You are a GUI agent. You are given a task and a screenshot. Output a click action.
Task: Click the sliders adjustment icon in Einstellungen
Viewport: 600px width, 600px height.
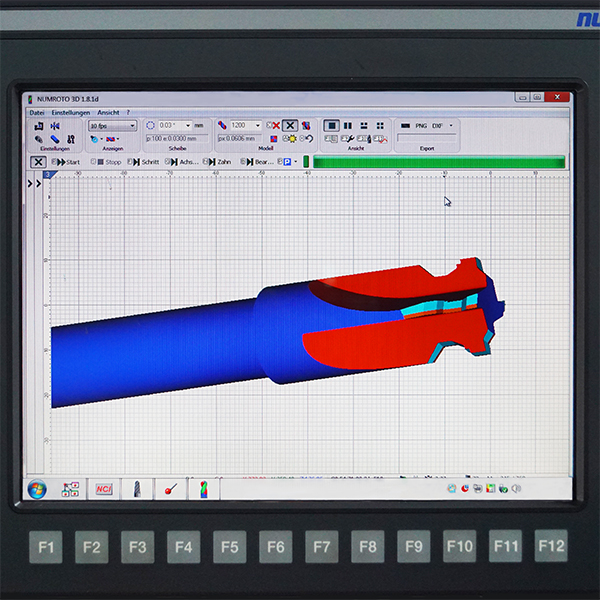[71, 139]
